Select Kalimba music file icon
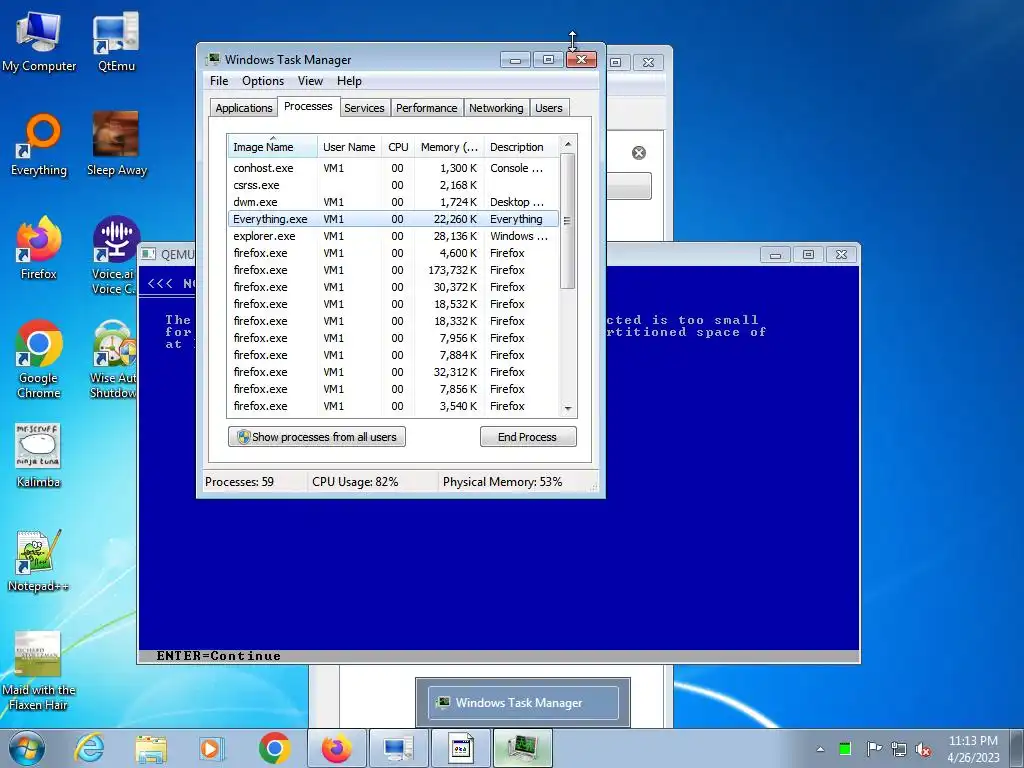Image resolution: width=1024 pixels, height=768 pixels. [39, 456]
